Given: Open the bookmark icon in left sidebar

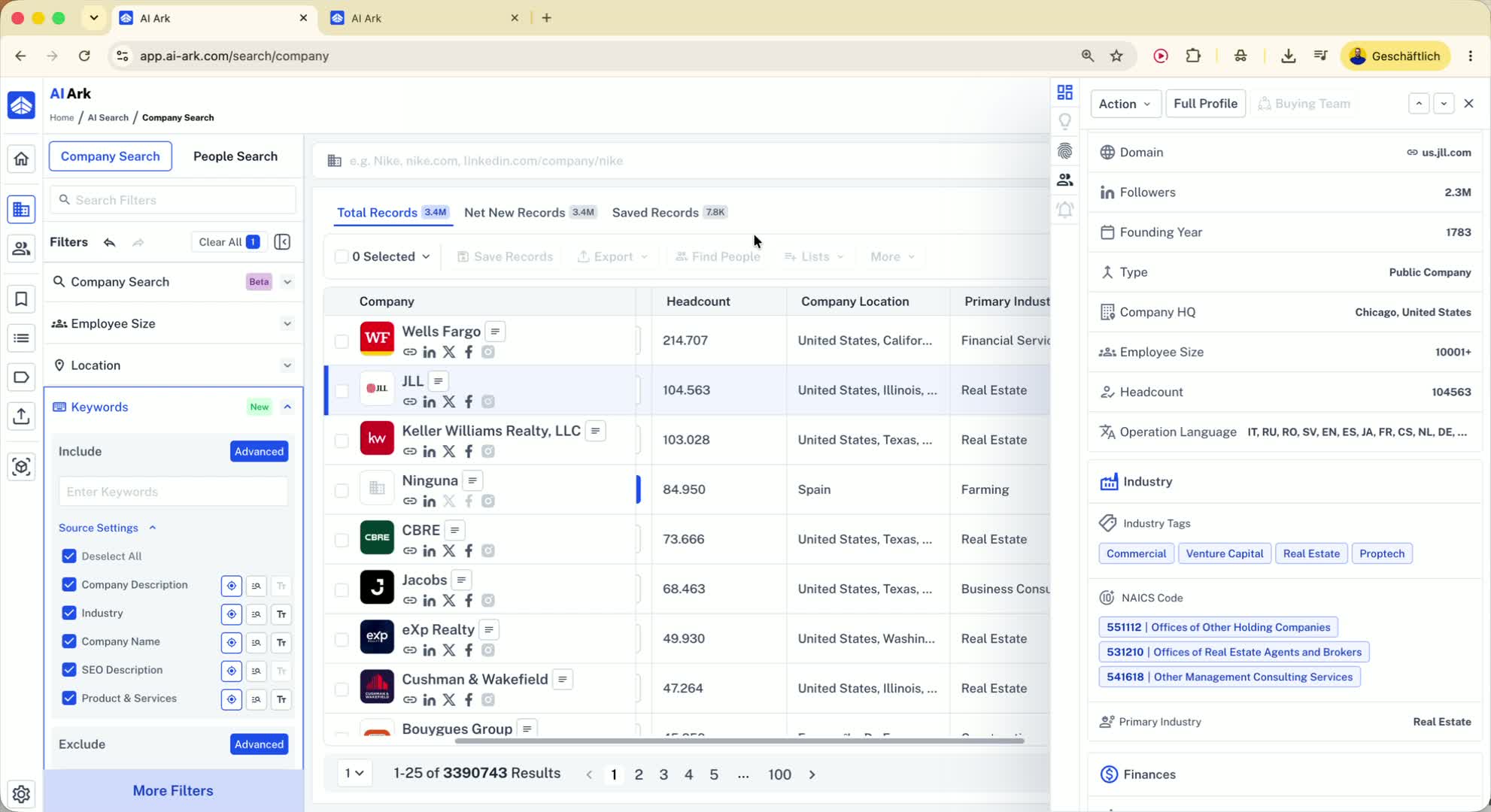Looking at the screenshot, I should pos(21,299).
